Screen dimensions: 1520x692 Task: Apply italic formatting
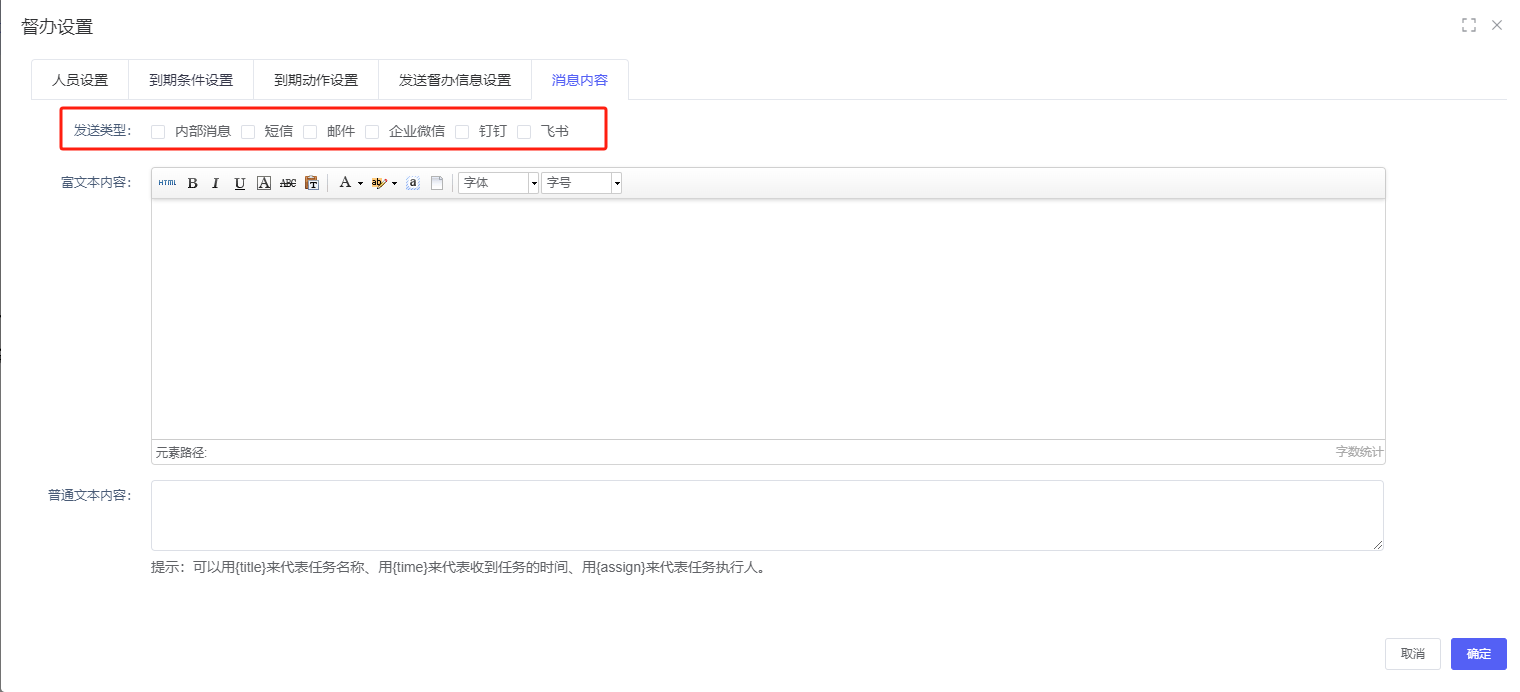click(215, 183)
